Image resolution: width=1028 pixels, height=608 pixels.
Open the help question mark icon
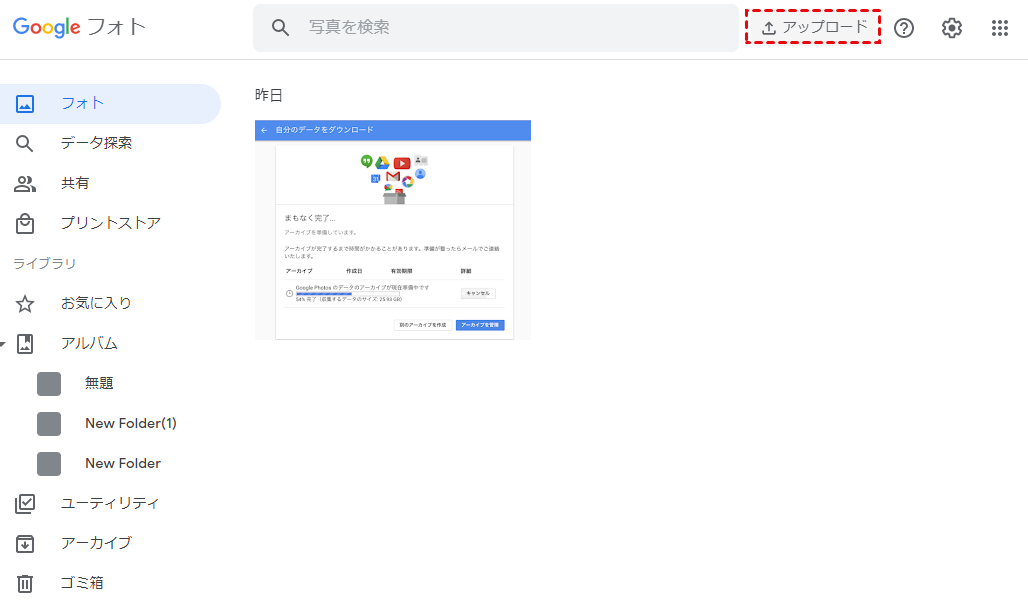(x=904, y=28)
